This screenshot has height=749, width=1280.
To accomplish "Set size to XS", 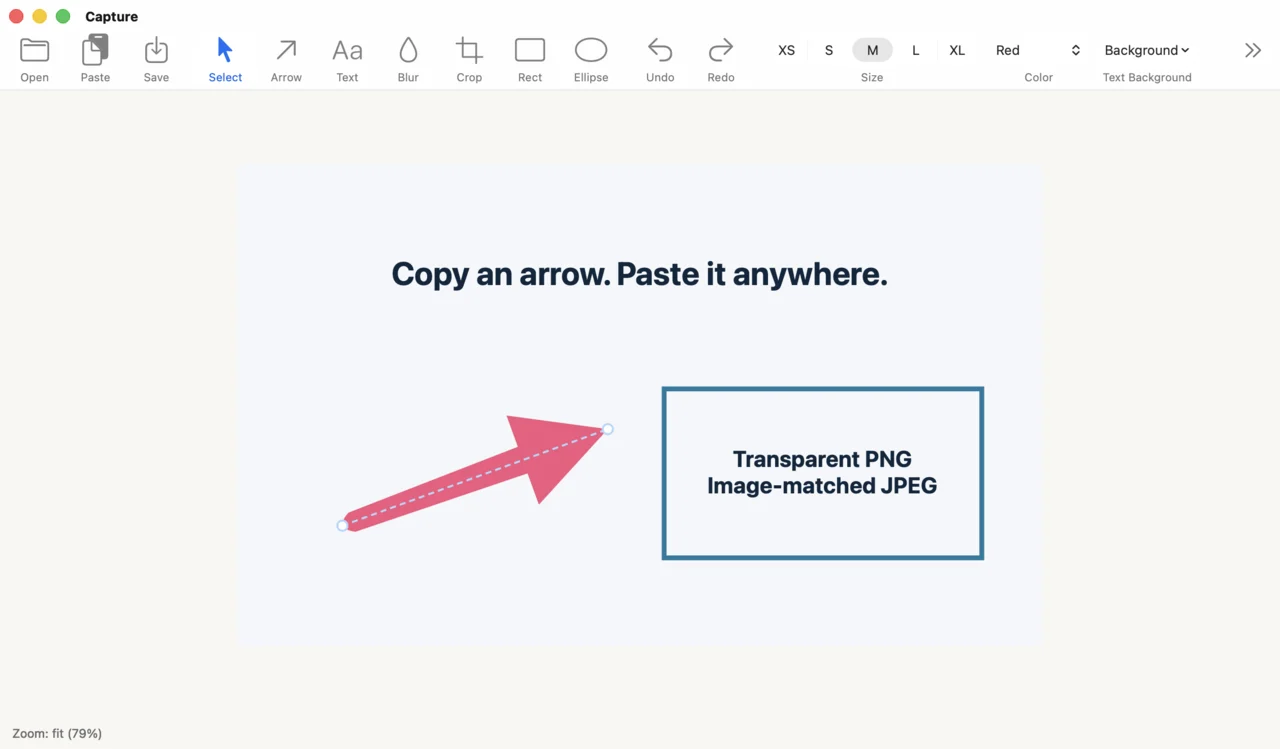I will tap(787, 50).
